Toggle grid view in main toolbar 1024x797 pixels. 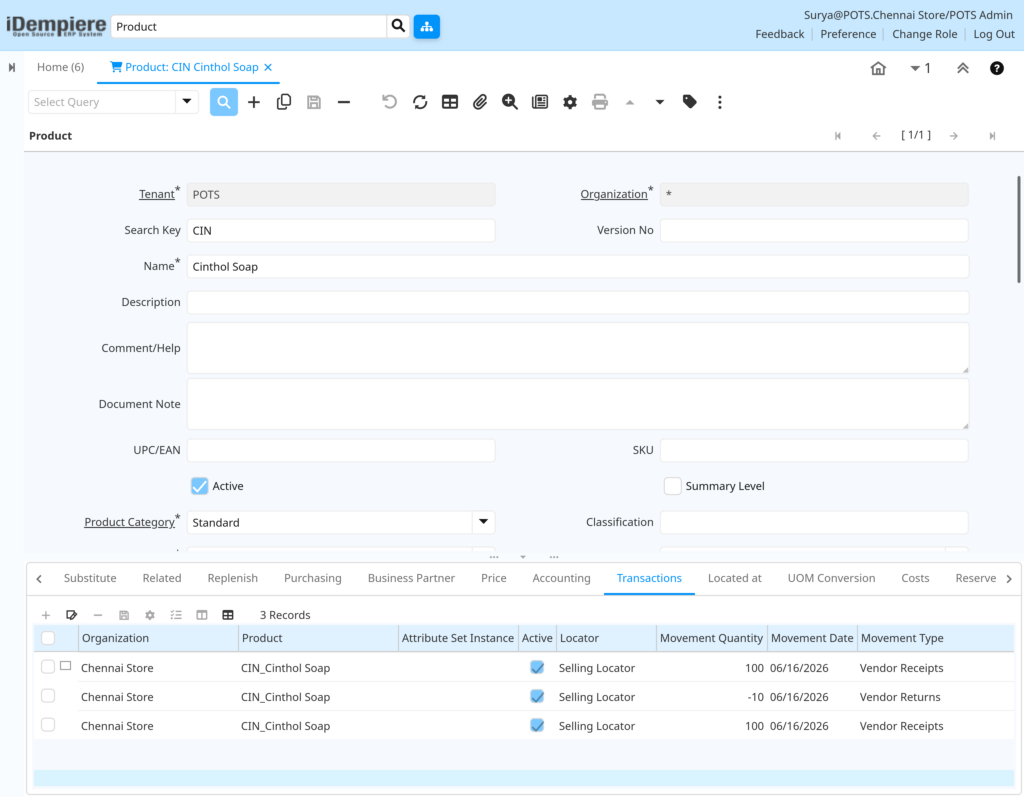pyautogui.click(x=450, y=102)
